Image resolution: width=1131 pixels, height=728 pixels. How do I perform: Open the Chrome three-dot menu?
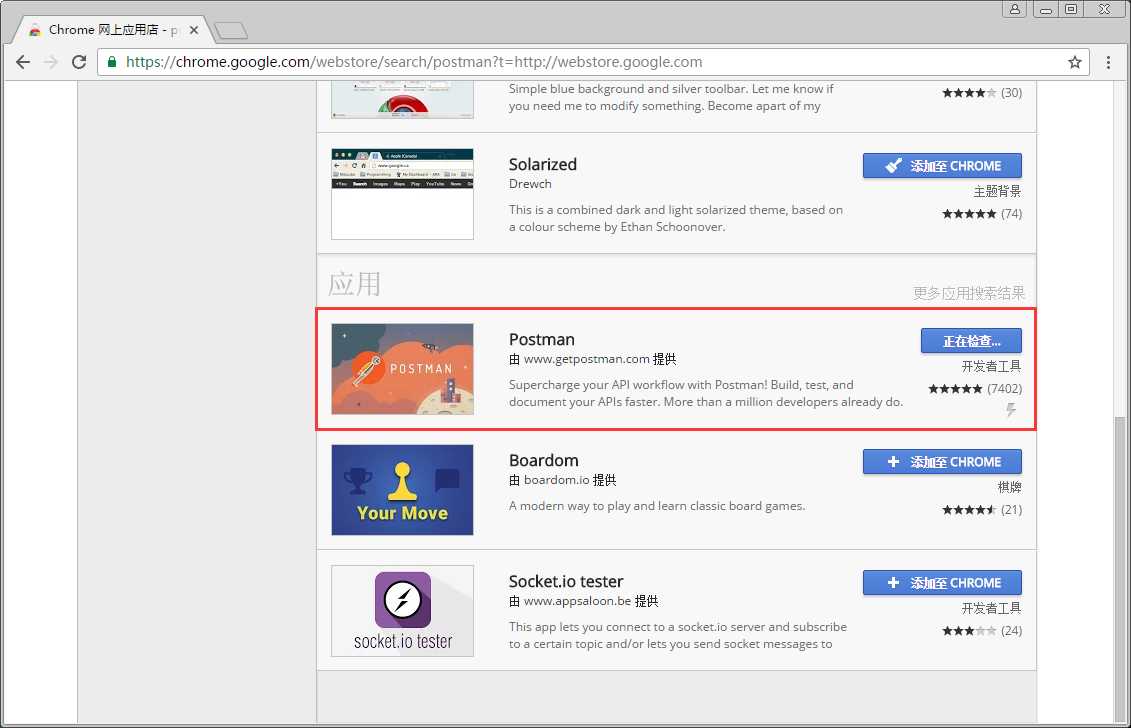1109,62
